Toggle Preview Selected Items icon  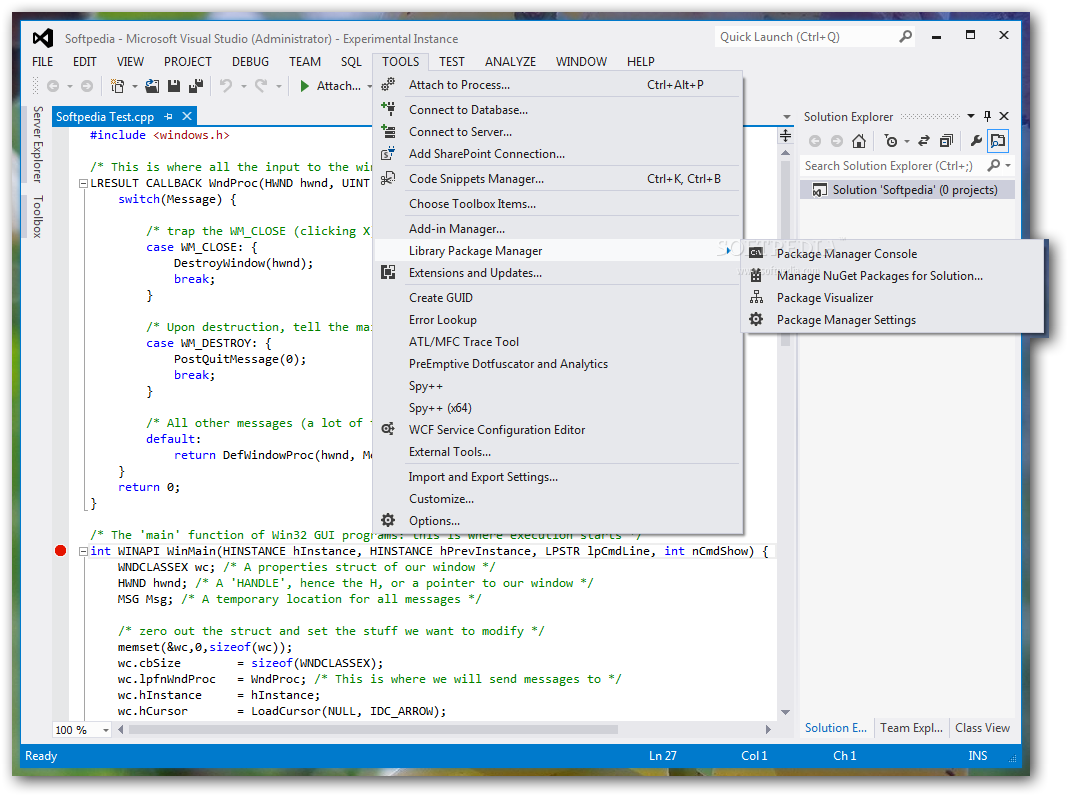[x=998, y=141]
